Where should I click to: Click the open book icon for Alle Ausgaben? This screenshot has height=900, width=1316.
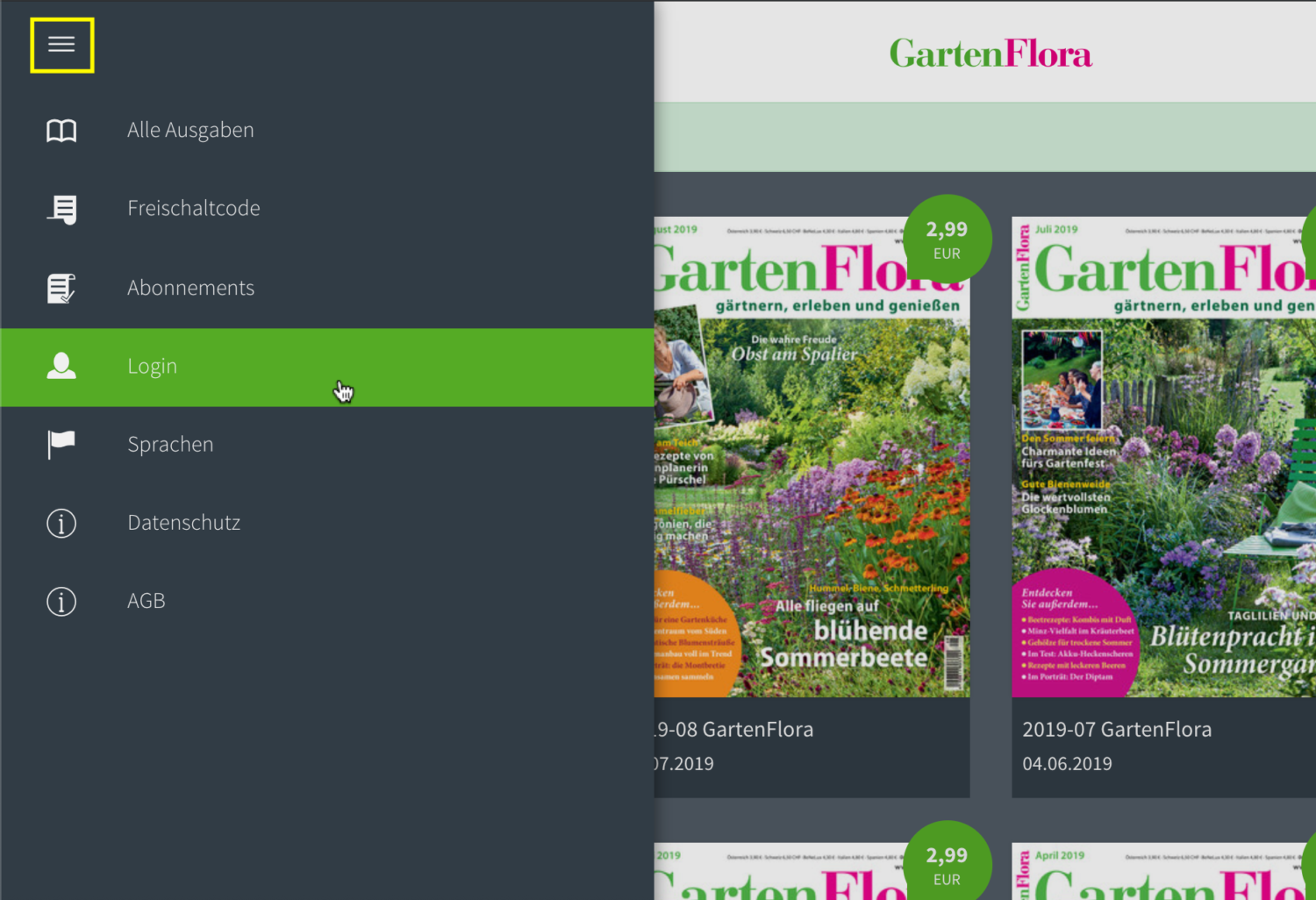pos(61,131)
